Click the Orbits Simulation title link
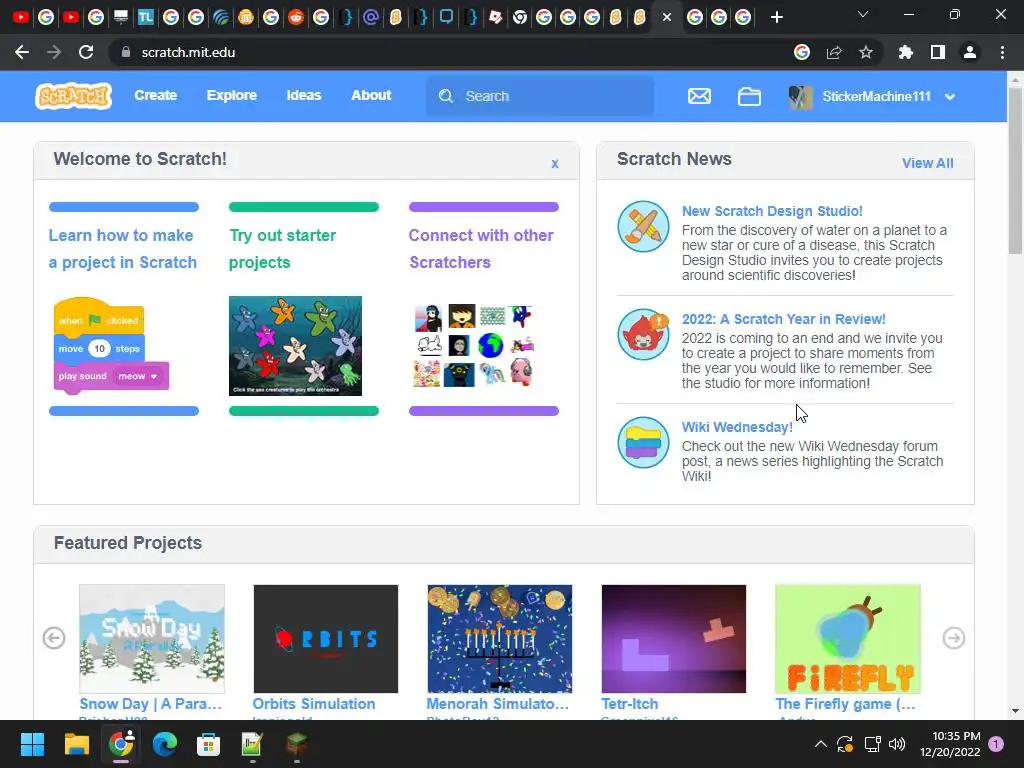This screenshot has width=1024, height=768. 314,704
